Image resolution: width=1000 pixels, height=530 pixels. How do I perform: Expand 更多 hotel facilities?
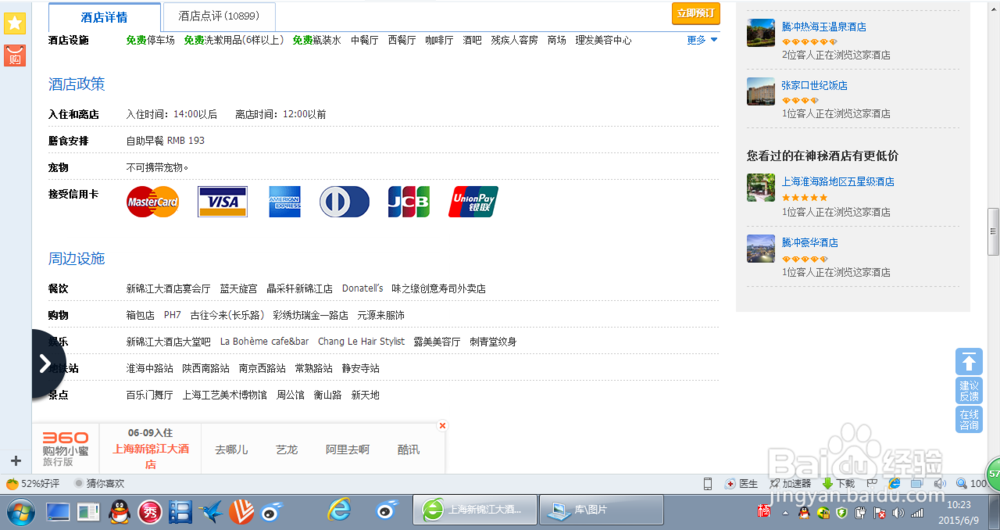tap(702, 40)
